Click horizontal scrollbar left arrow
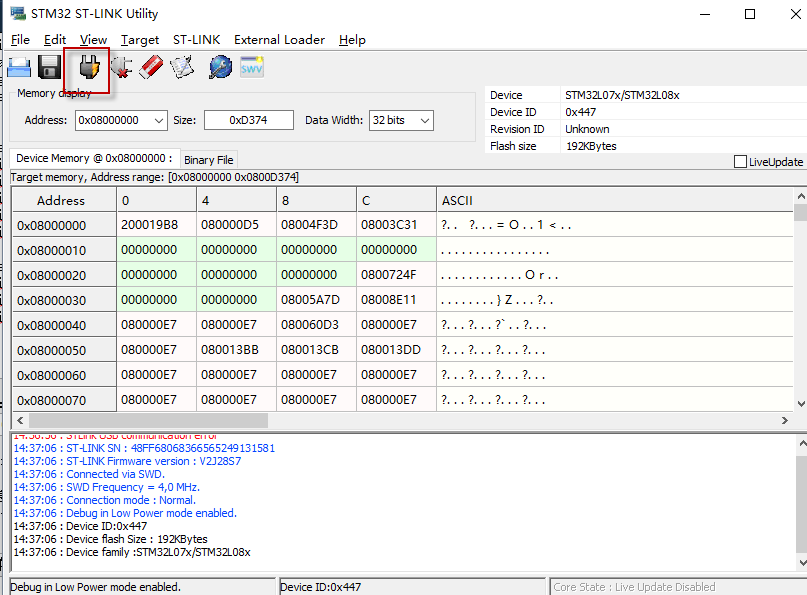Image resolution: width=807 pixels, height=595 pixels. pos(20,421)
